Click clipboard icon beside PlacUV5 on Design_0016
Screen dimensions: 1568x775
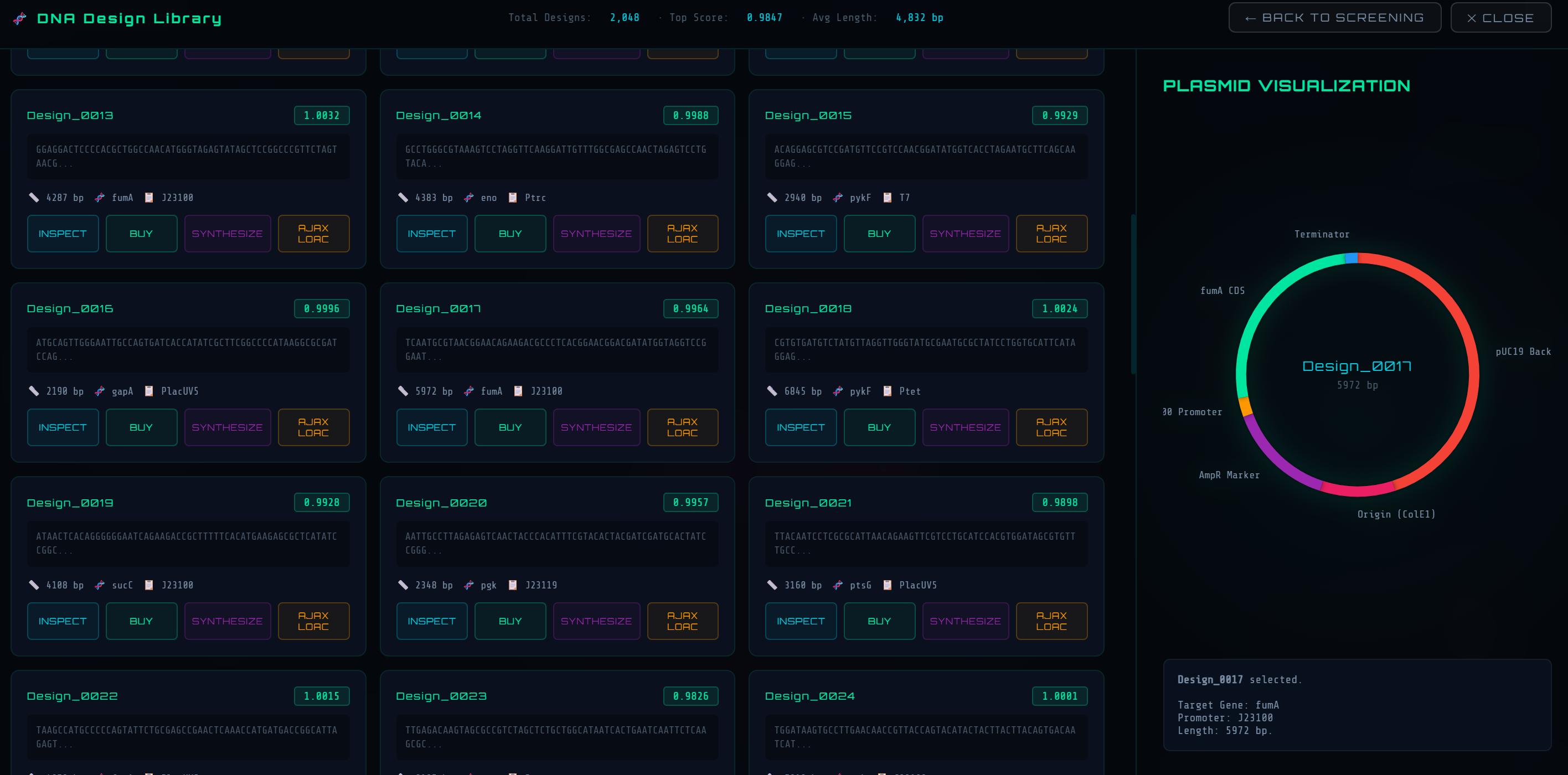click(149, 391)
